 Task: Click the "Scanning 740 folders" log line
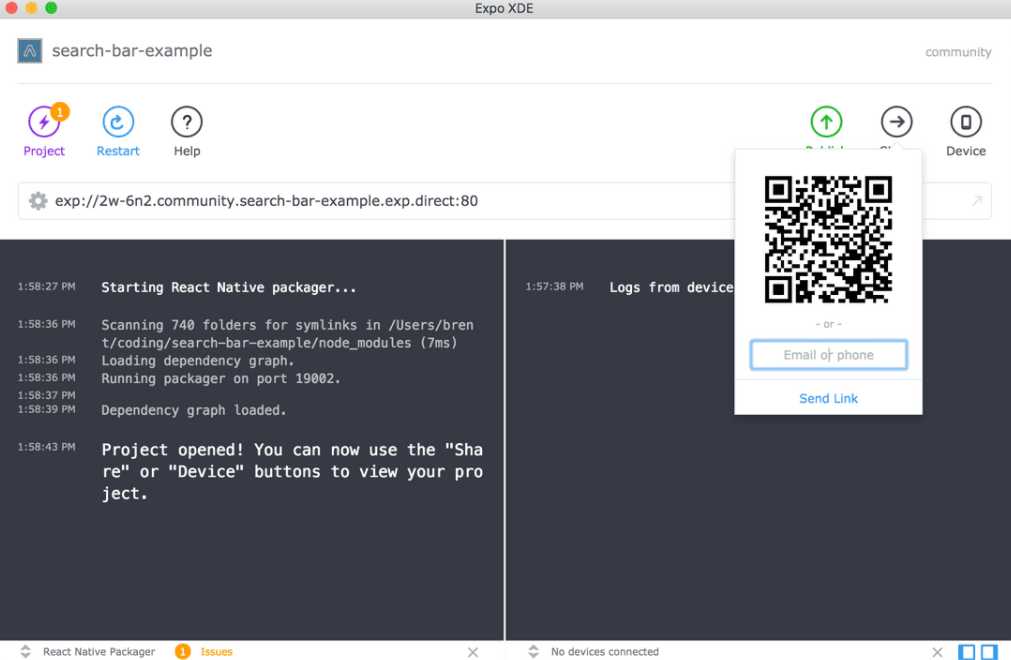click(x=288, y=334)
